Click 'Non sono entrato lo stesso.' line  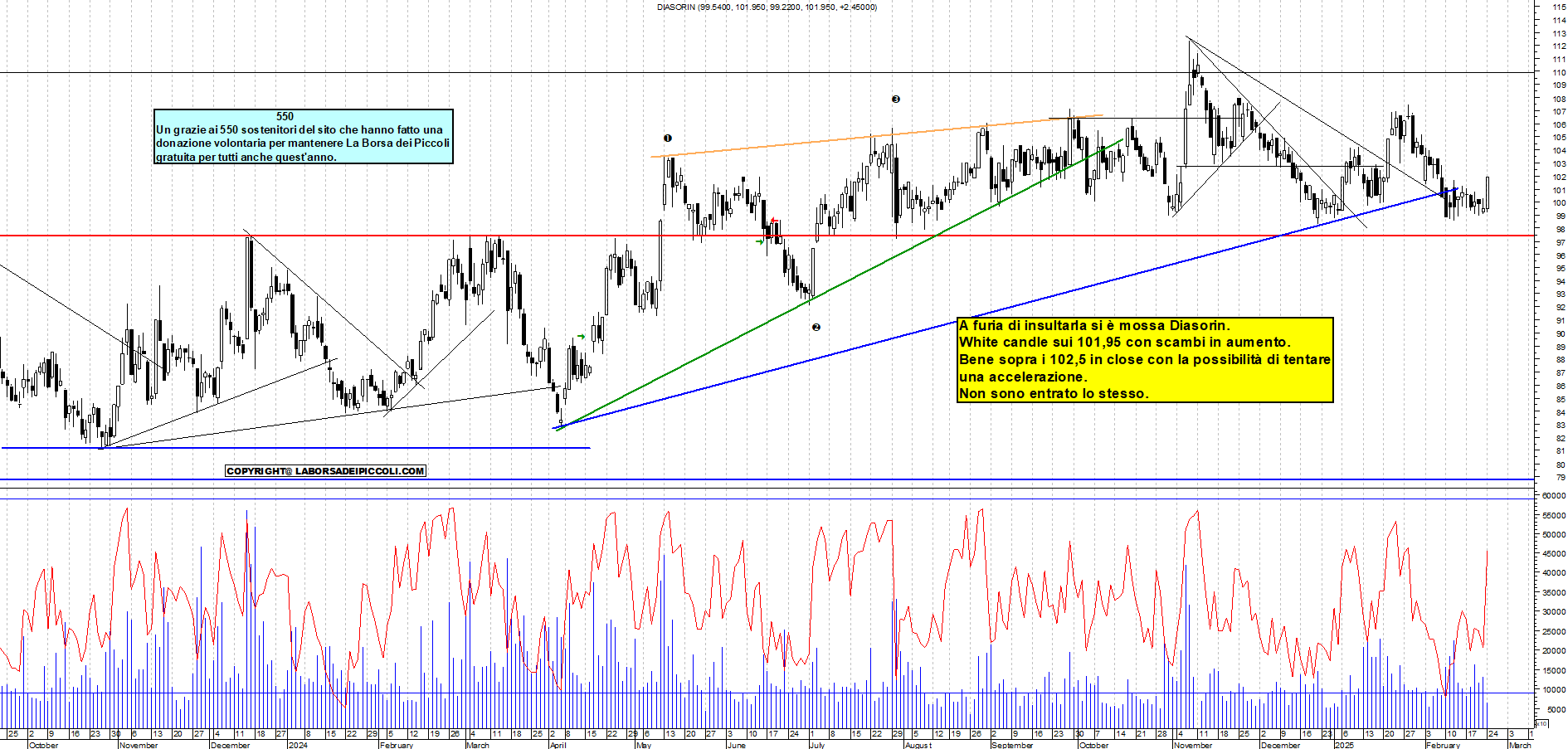point(1054,393)
